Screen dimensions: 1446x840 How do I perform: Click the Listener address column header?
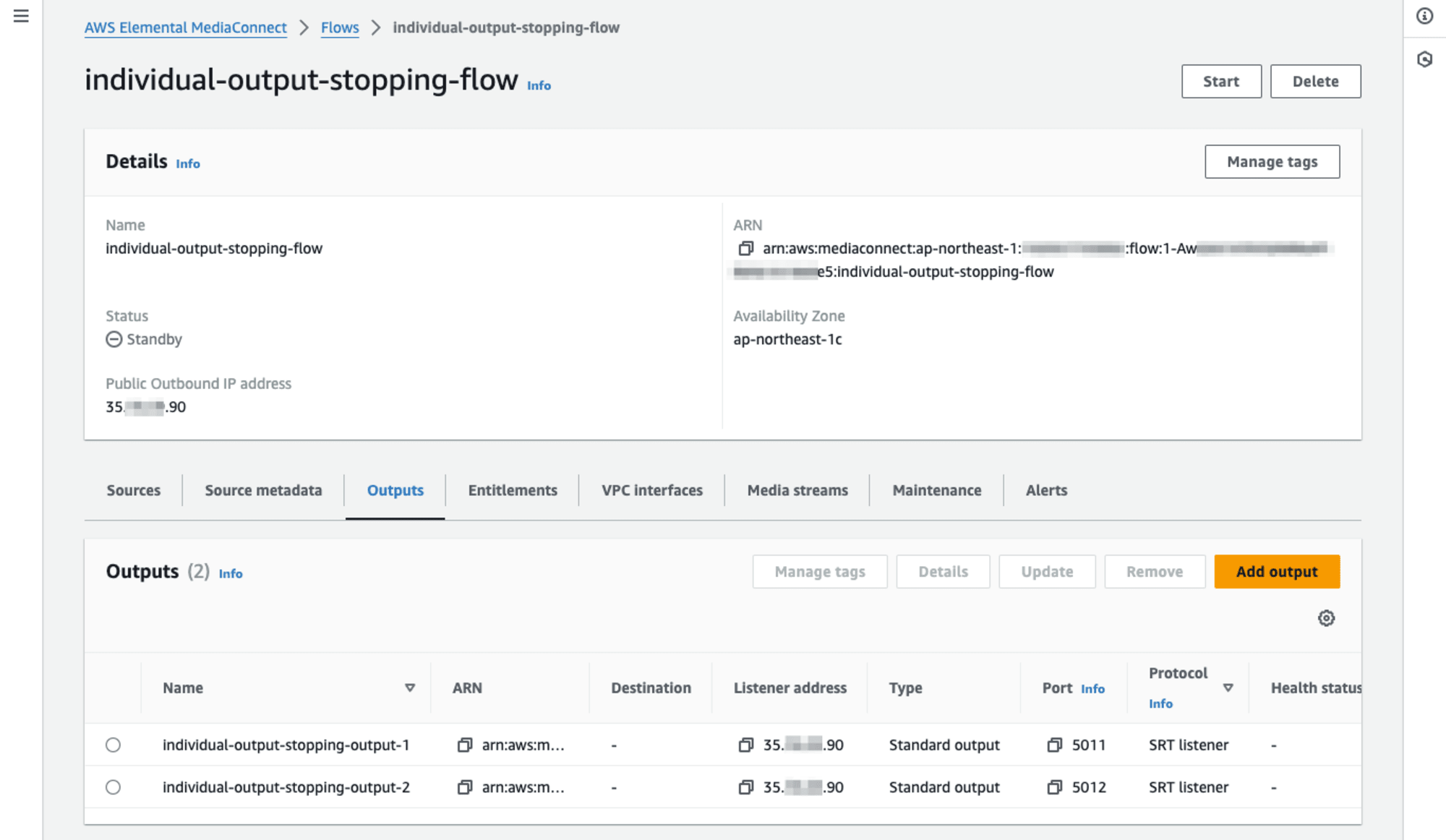tap(790, 688)
